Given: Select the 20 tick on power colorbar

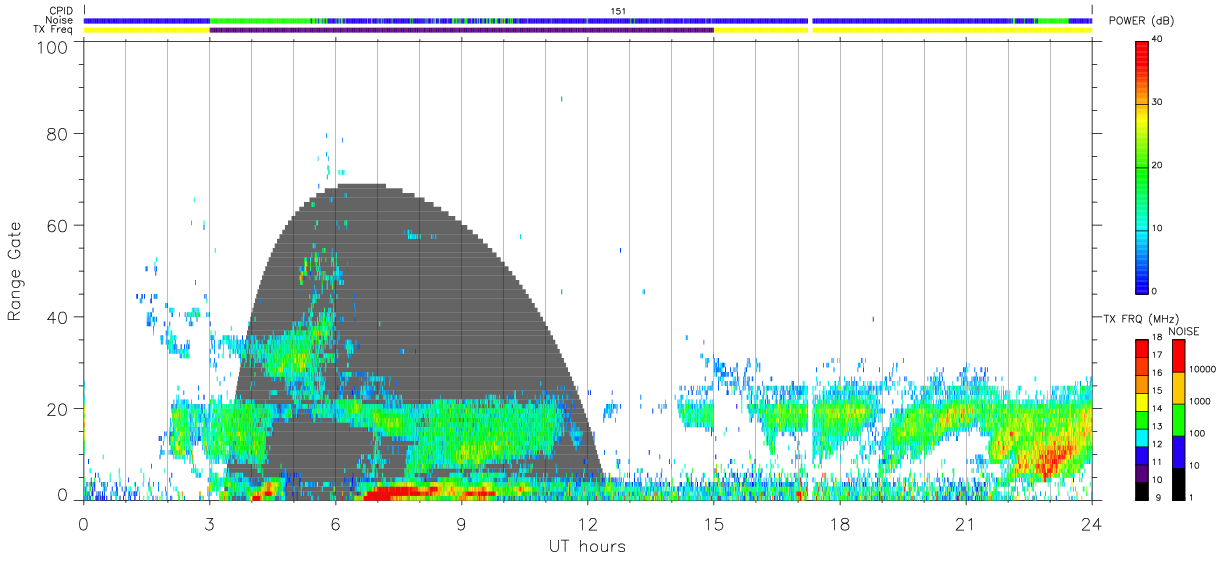Looking at the screenshot, I should tap(1158, 165).
